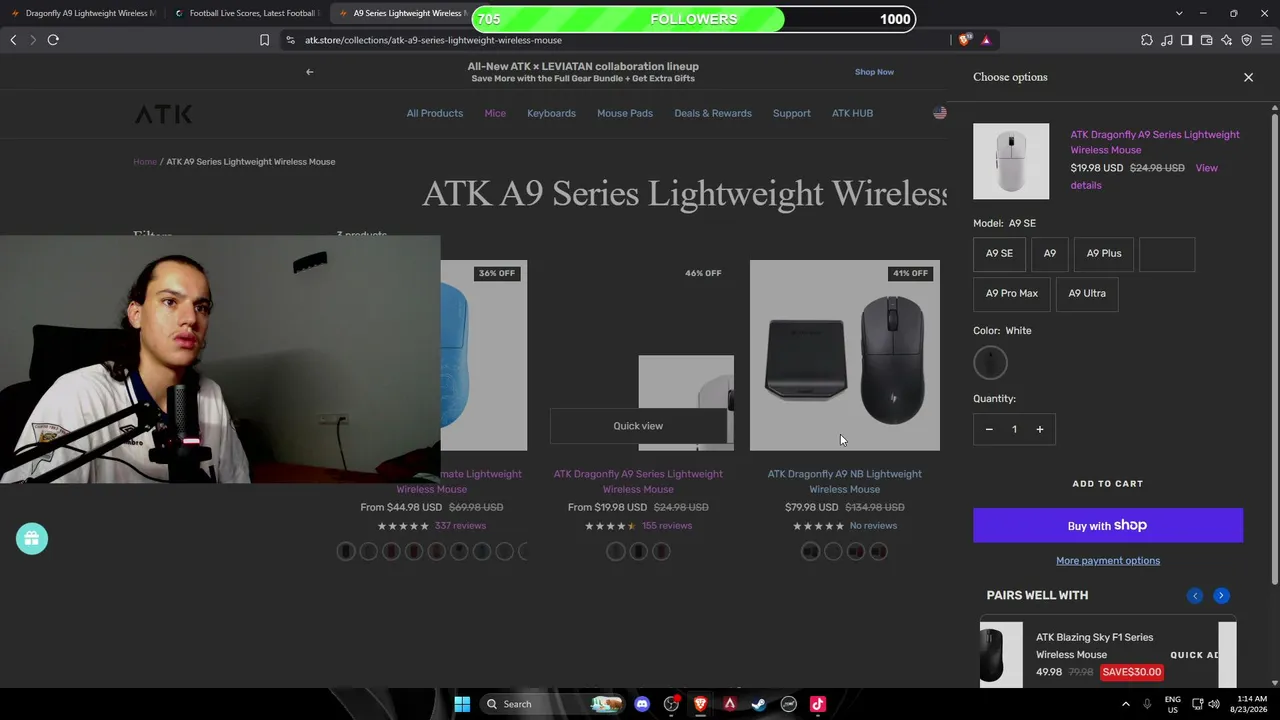1280x720 pixels.
Task: Open Steam from the taskbar
Action: click(x=759, y=704)
